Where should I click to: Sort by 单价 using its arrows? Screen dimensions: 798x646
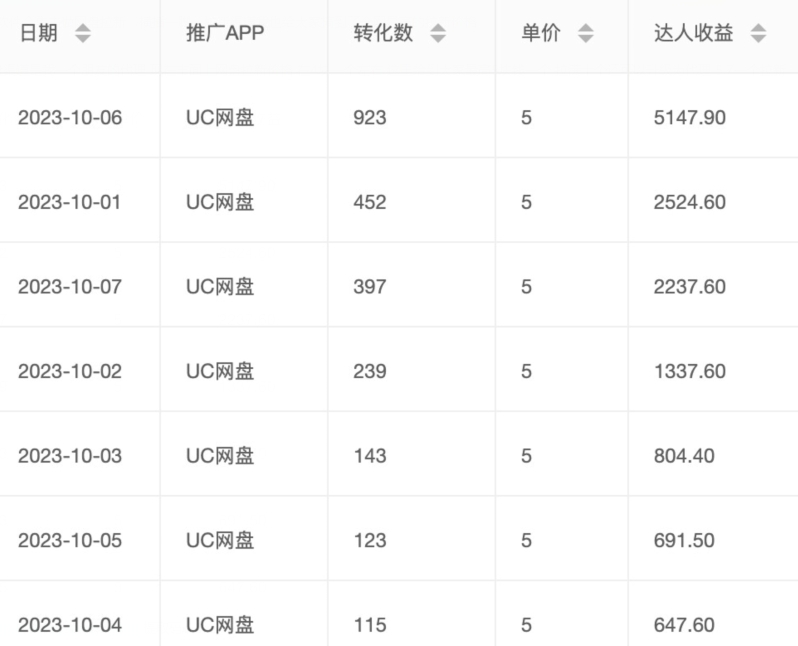coord(586,34)
